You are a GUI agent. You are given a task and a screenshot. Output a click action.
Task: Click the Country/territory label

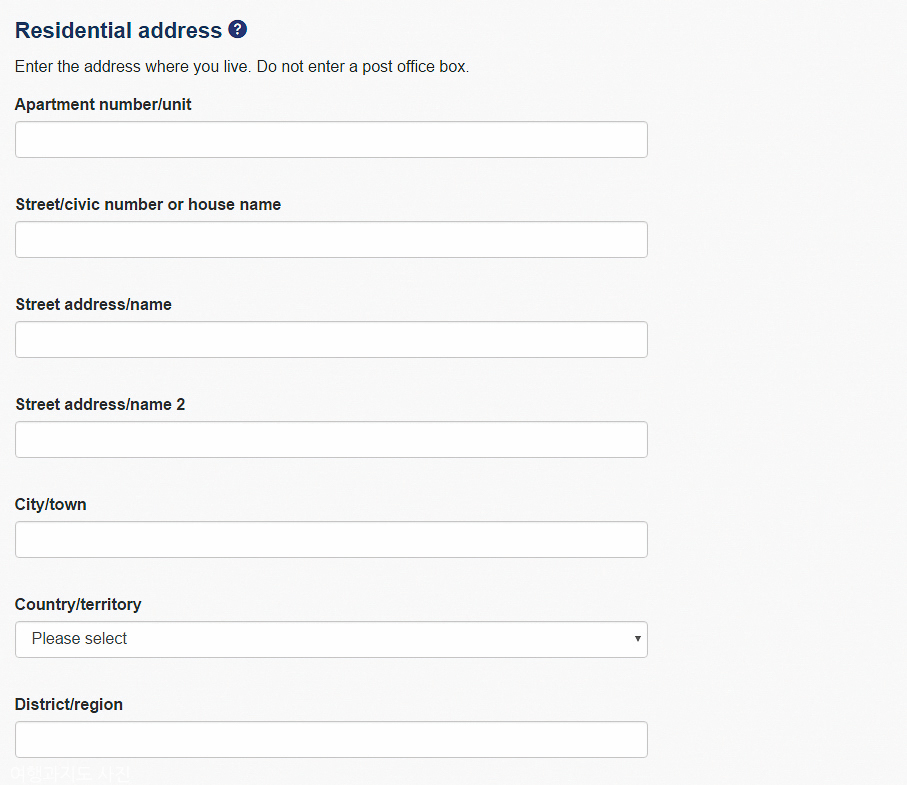[78, 605]
